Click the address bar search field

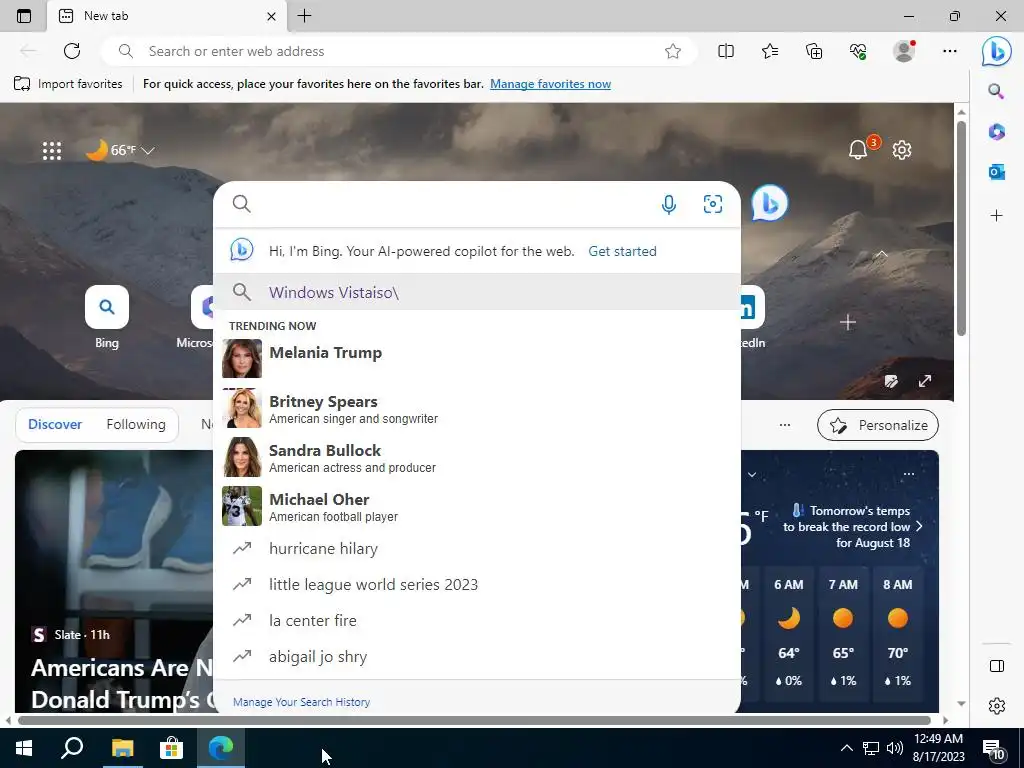[398, 51]
